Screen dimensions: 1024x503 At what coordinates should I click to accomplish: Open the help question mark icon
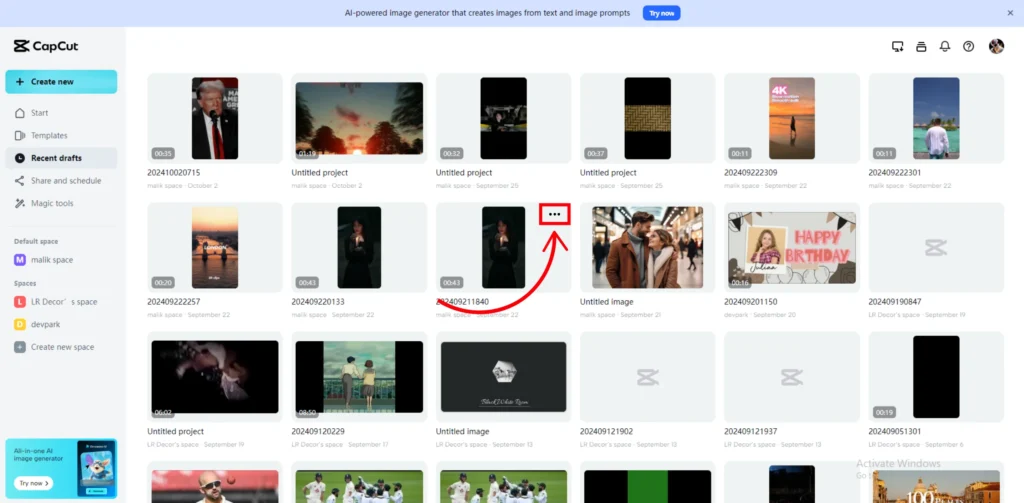click(969, 46)
